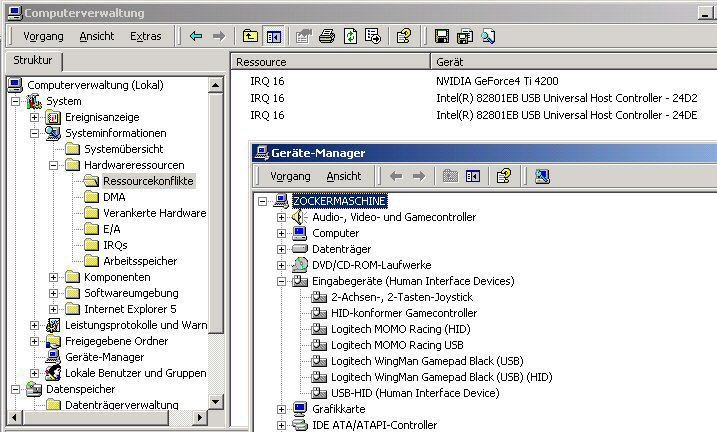The height and width of the screenshot is (432, 717).
Task: Expand the Internet Explorer 5 folder
Action: 54,309
